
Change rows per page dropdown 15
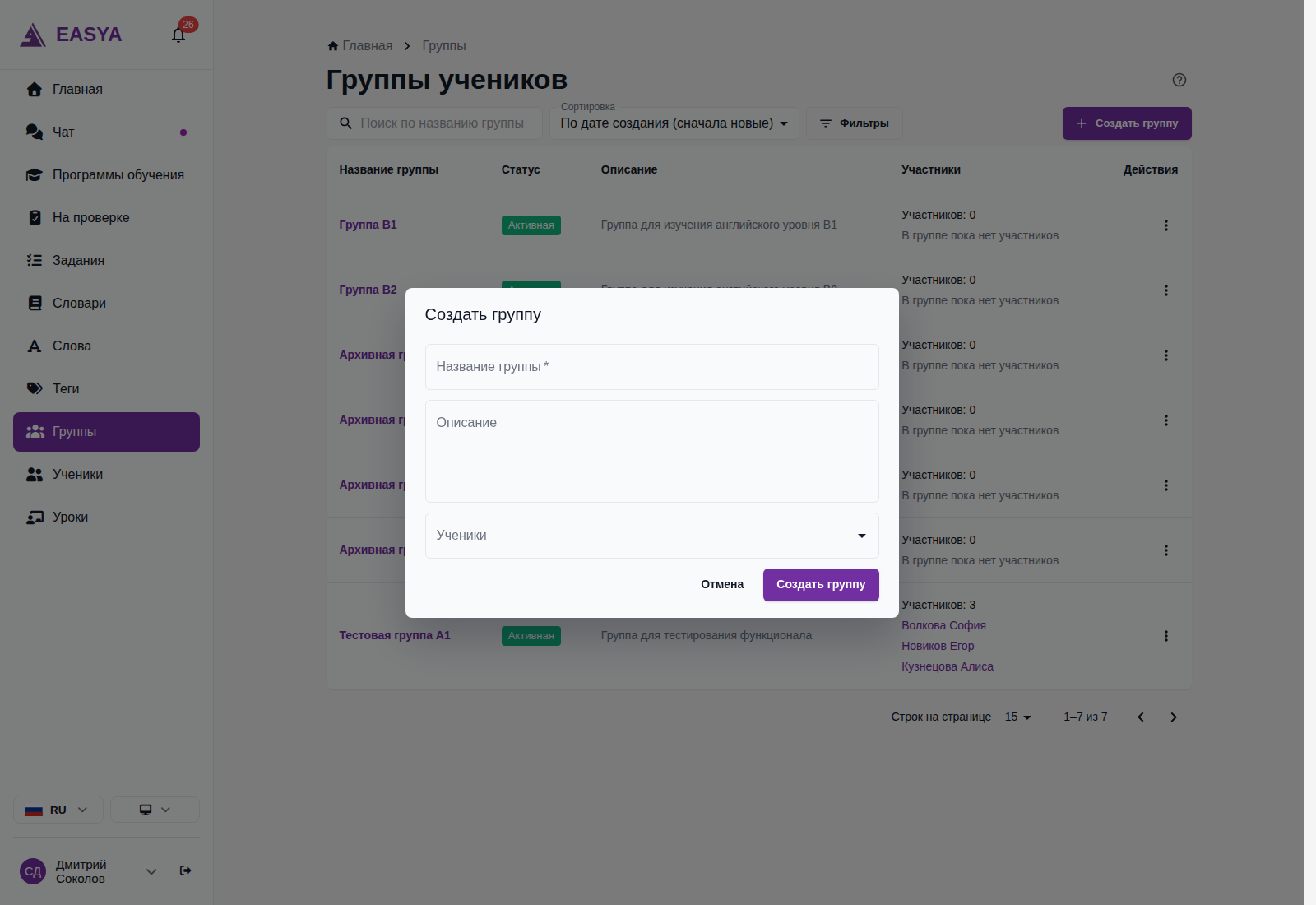pos(1017,717)
